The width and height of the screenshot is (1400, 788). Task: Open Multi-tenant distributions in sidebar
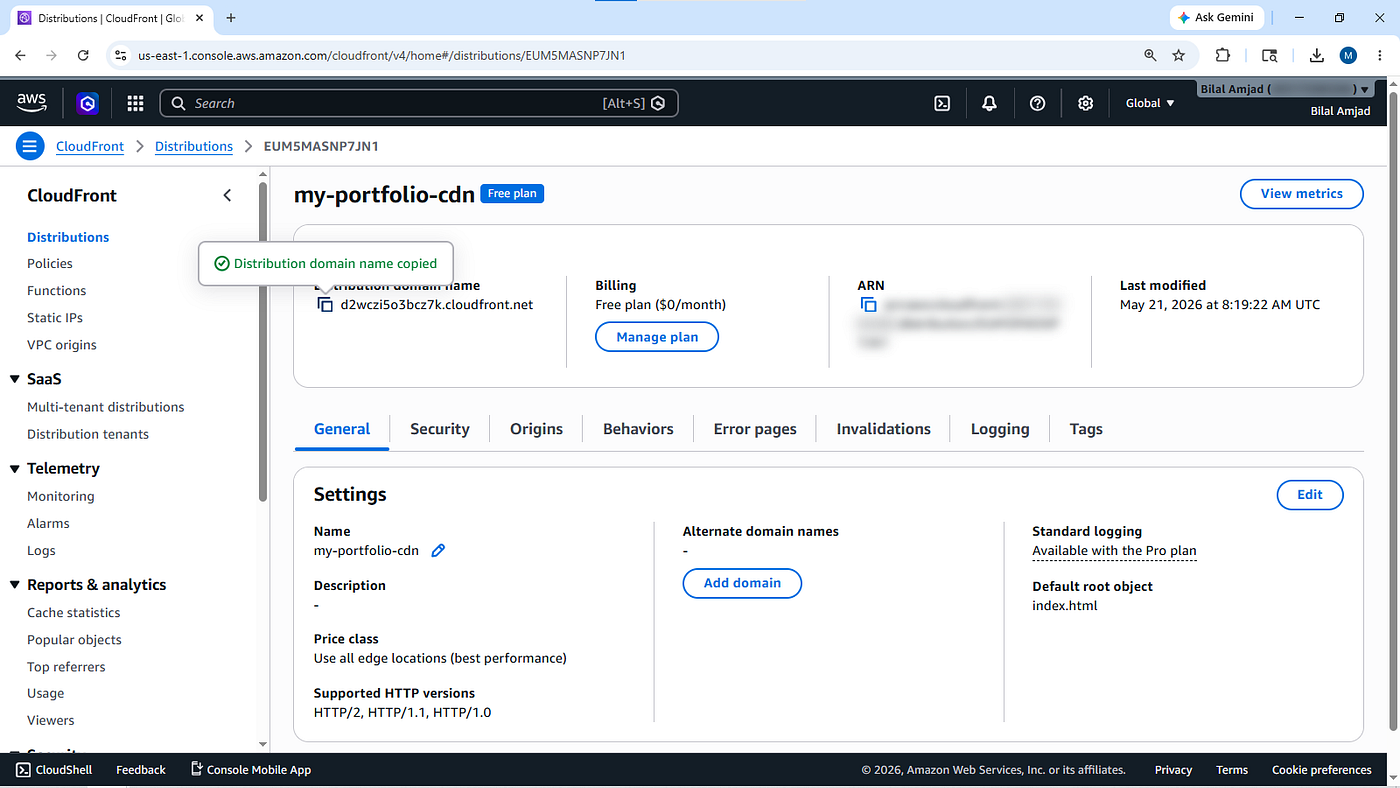pyautogui.click(x=106, y=407)
